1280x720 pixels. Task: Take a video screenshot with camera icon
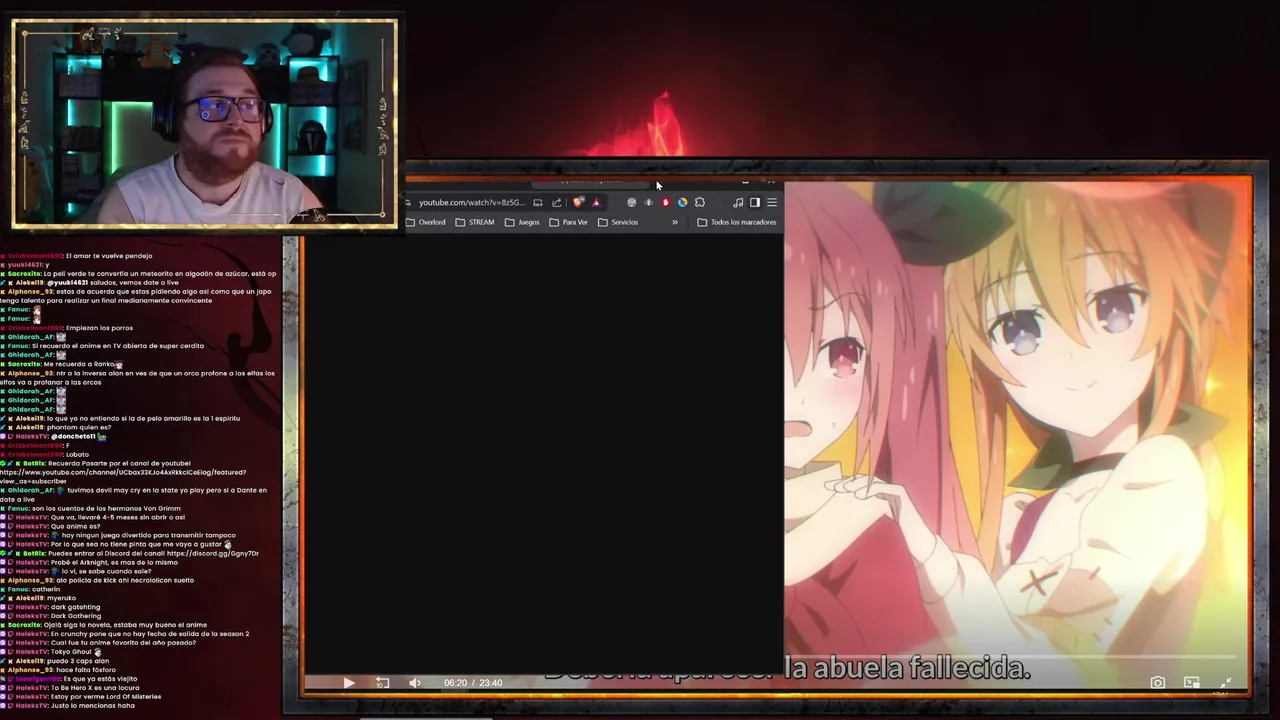1157,683
